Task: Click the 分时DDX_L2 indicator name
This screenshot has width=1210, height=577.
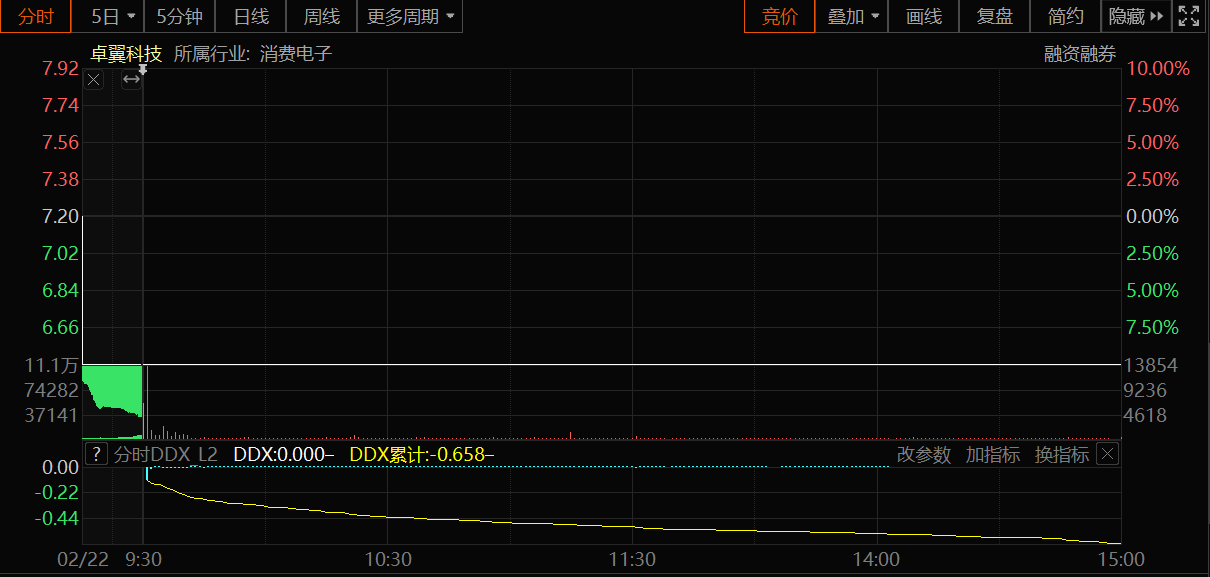Action: [x=165, y=455]
